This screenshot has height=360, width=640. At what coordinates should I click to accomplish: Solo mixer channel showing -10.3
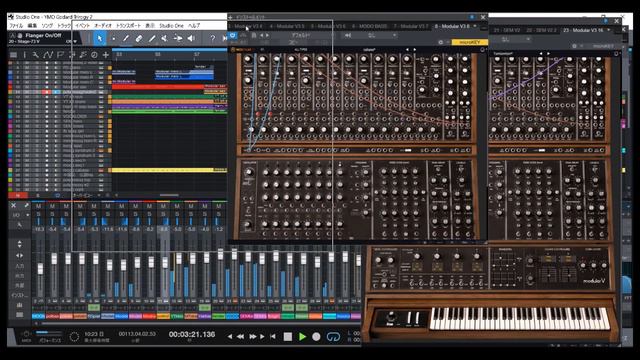[x=38, y=214]
